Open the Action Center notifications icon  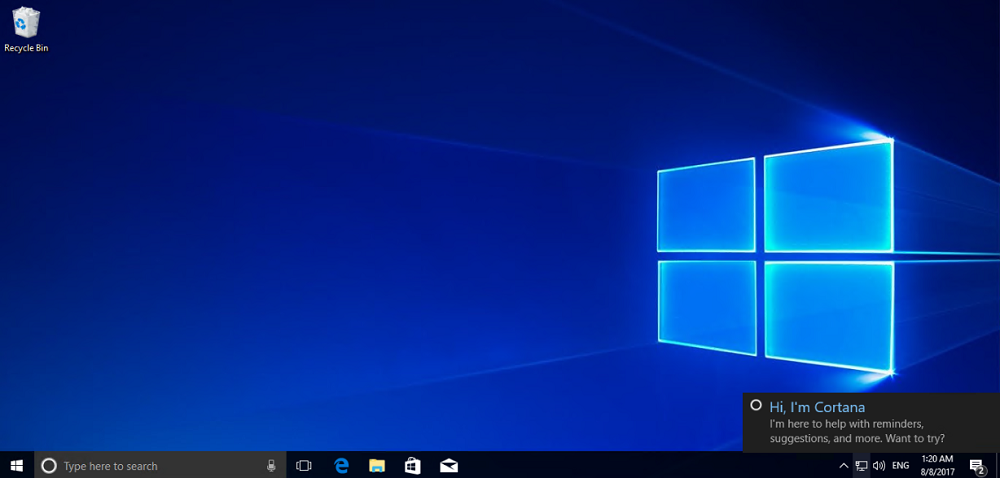976,466
